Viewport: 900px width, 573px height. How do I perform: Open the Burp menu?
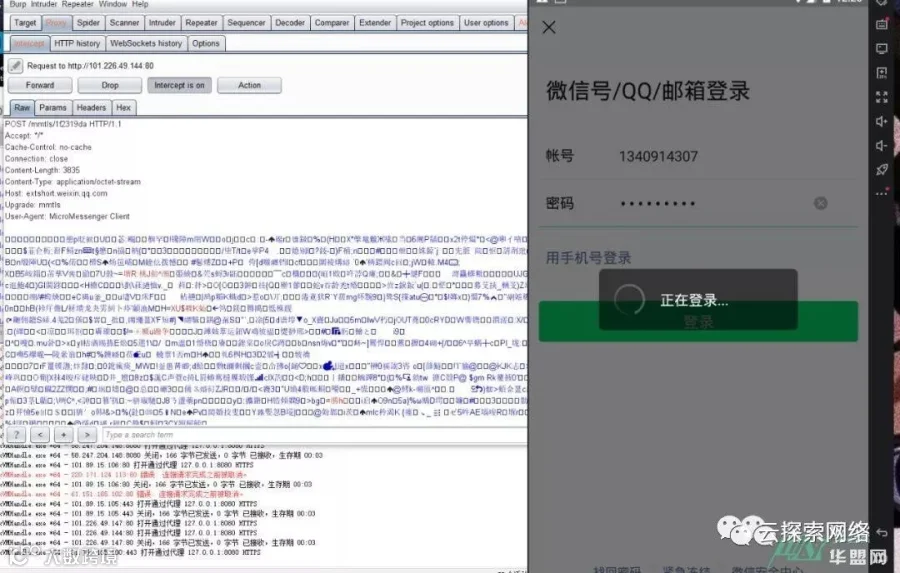point(17,4)
